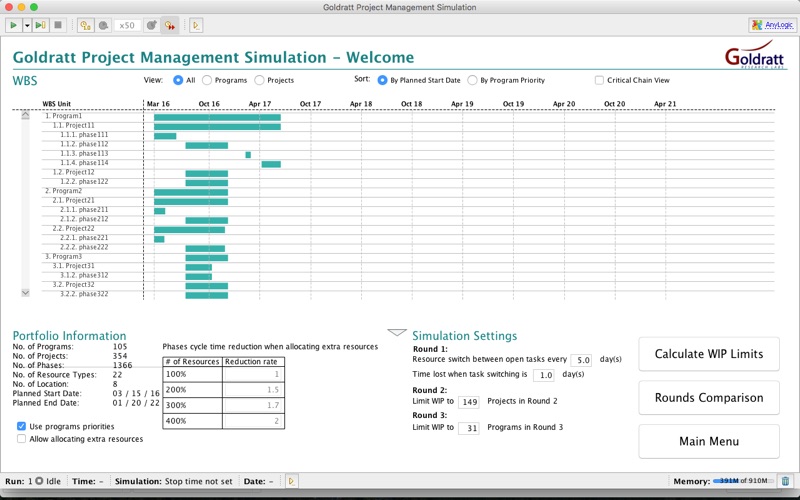Click the toolbar console toggle icon
Screen dimensions: 800x500
(196, 25)
